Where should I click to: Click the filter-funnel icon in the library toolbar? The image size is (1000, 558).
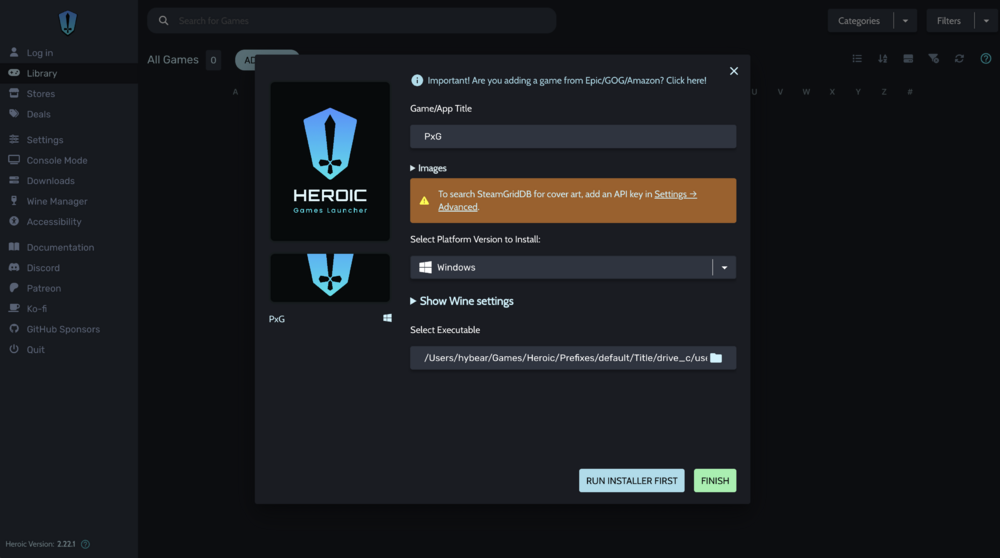tap(934, 59)
